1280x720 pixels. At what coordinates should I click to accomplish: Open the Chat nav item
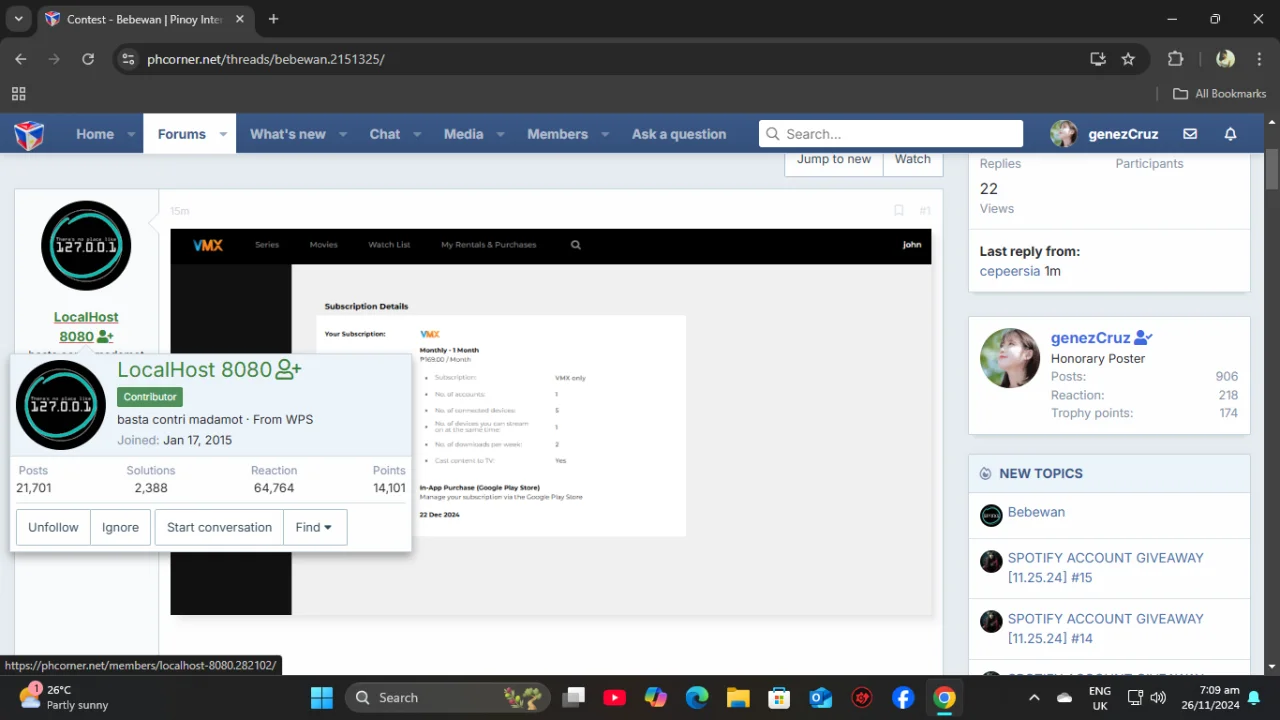click(x=385, y=134)
